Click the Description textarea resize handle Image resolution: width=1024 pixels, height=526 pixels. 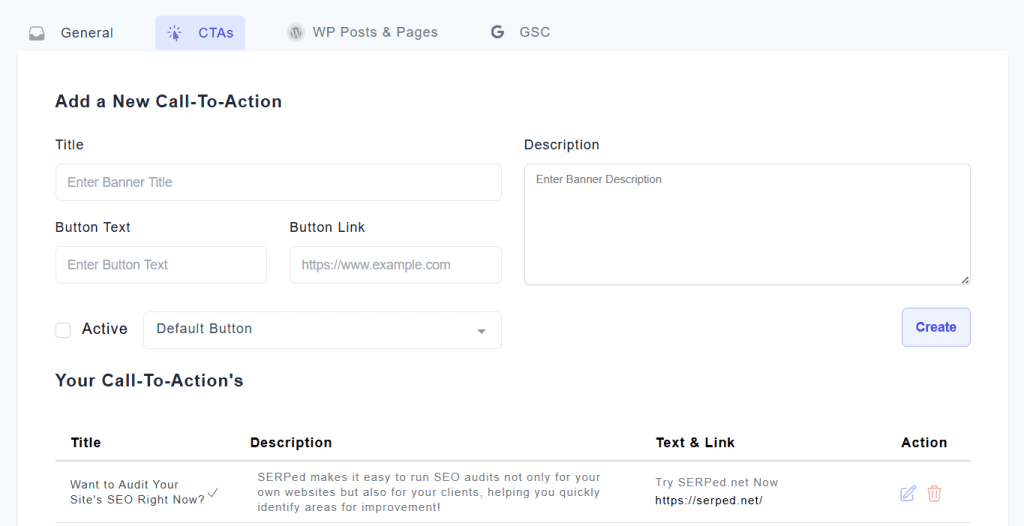pyautogui.click(x=965, y=279)
